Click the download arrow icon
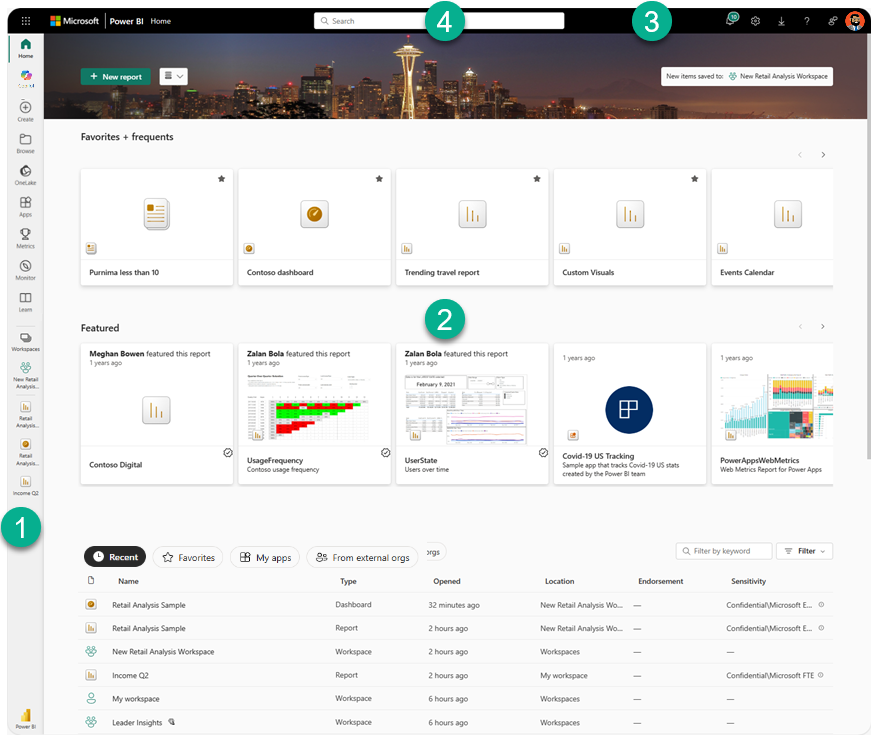 781,21
